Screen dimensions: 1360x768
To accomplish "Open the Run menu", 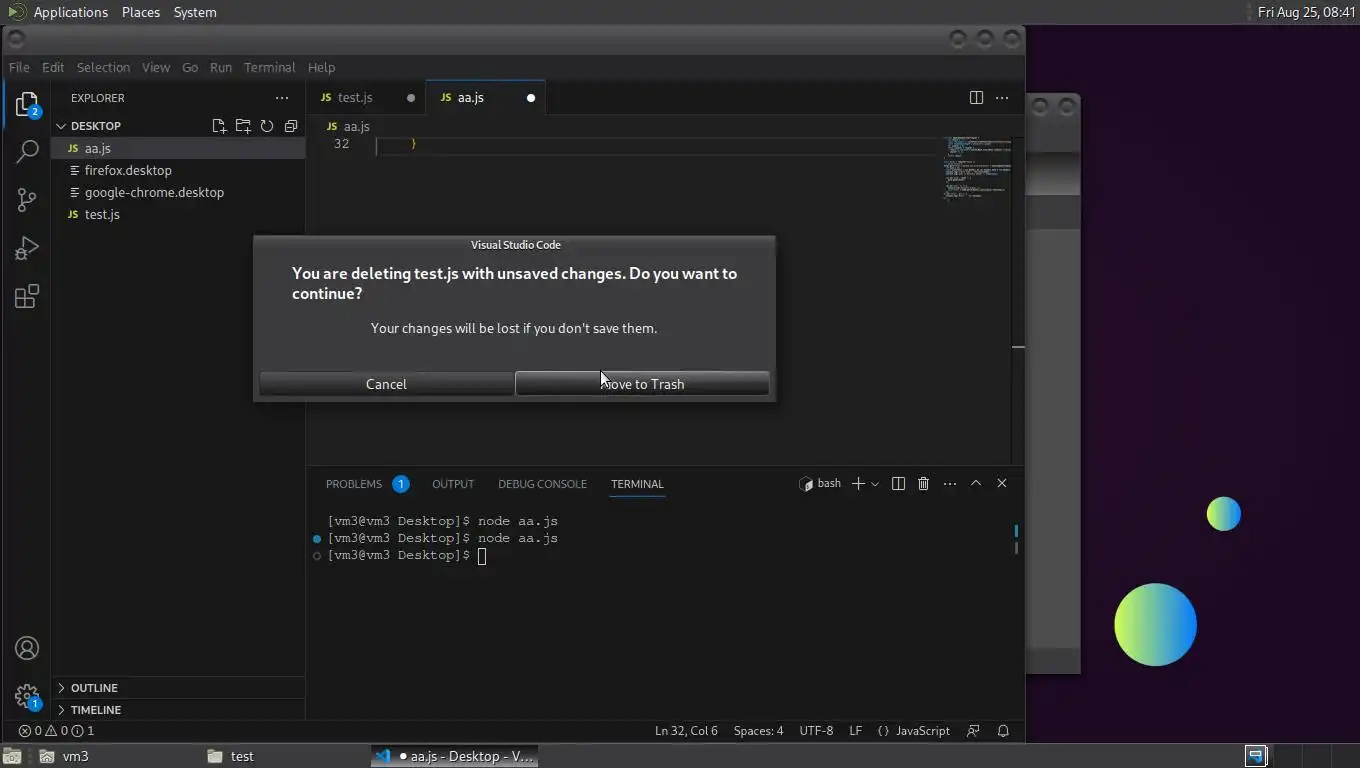I will [221, 67].
